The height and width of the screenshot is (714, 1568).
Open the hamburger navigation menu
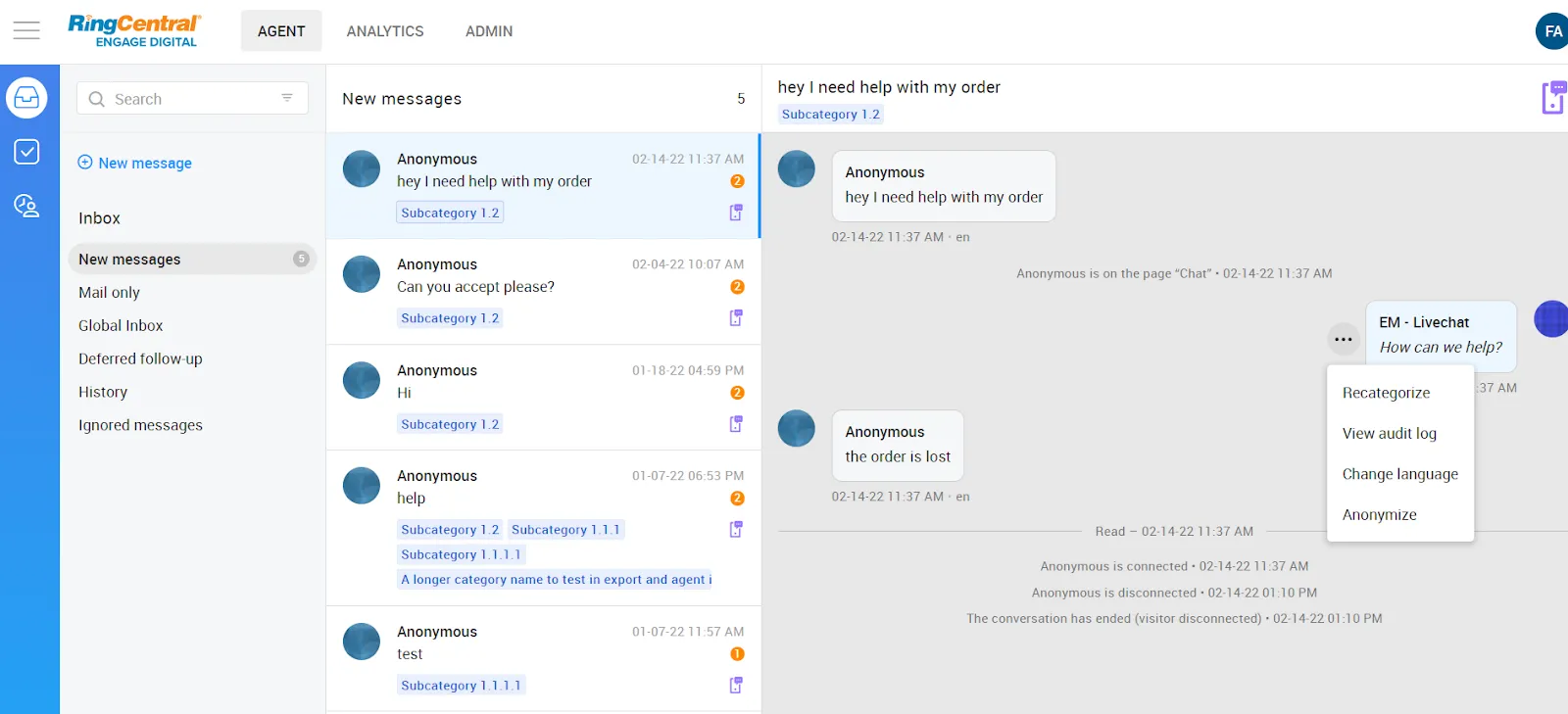pyautogui.click(x=26, y=31)
